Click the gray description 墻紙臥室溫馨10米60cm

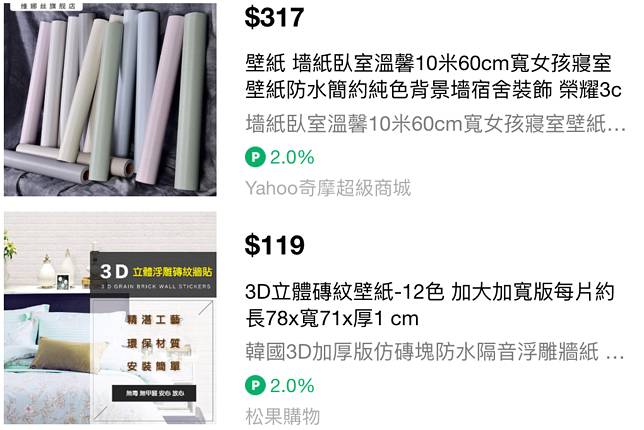435,124
